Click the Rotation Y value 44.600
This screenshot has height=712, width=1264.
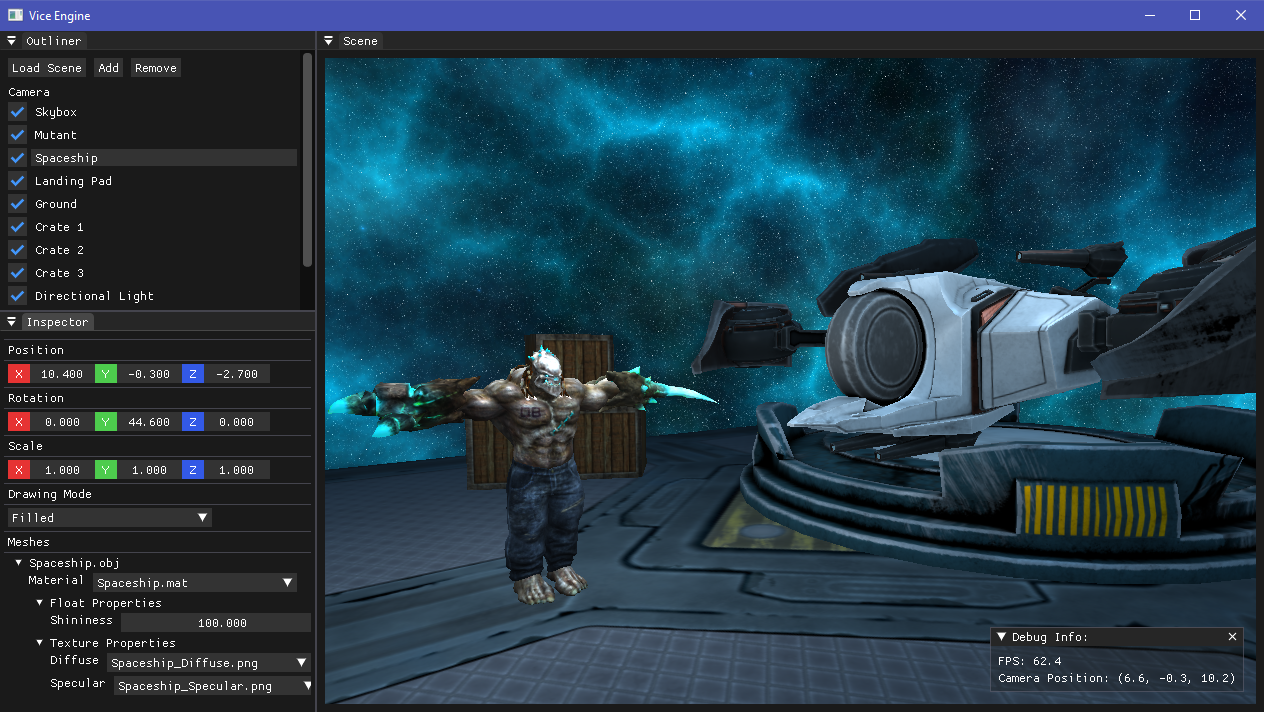[149, 422]
